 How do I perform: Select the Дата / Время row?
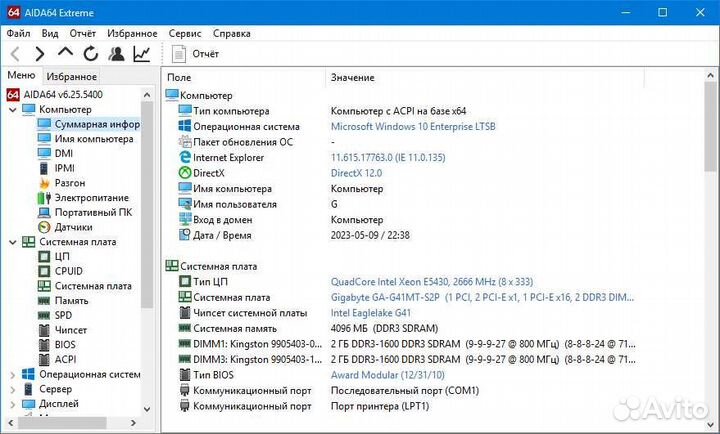294,235
